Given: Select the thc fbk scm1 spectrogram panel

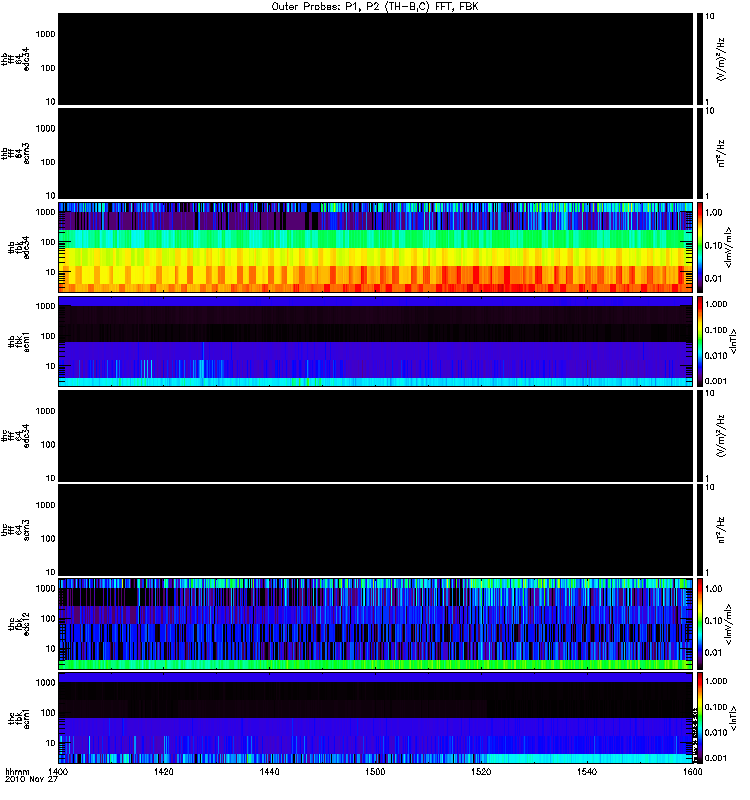Looking at the screenshot, I should coord(376,718).
